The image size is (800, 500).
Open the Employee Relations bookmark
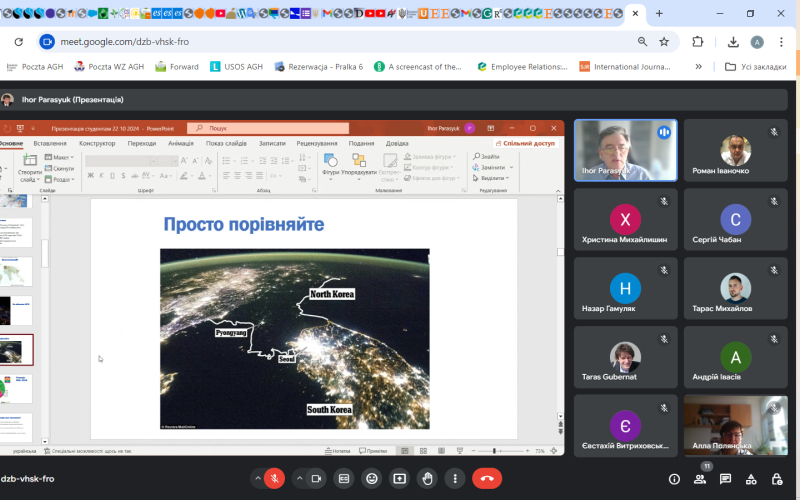522,67
